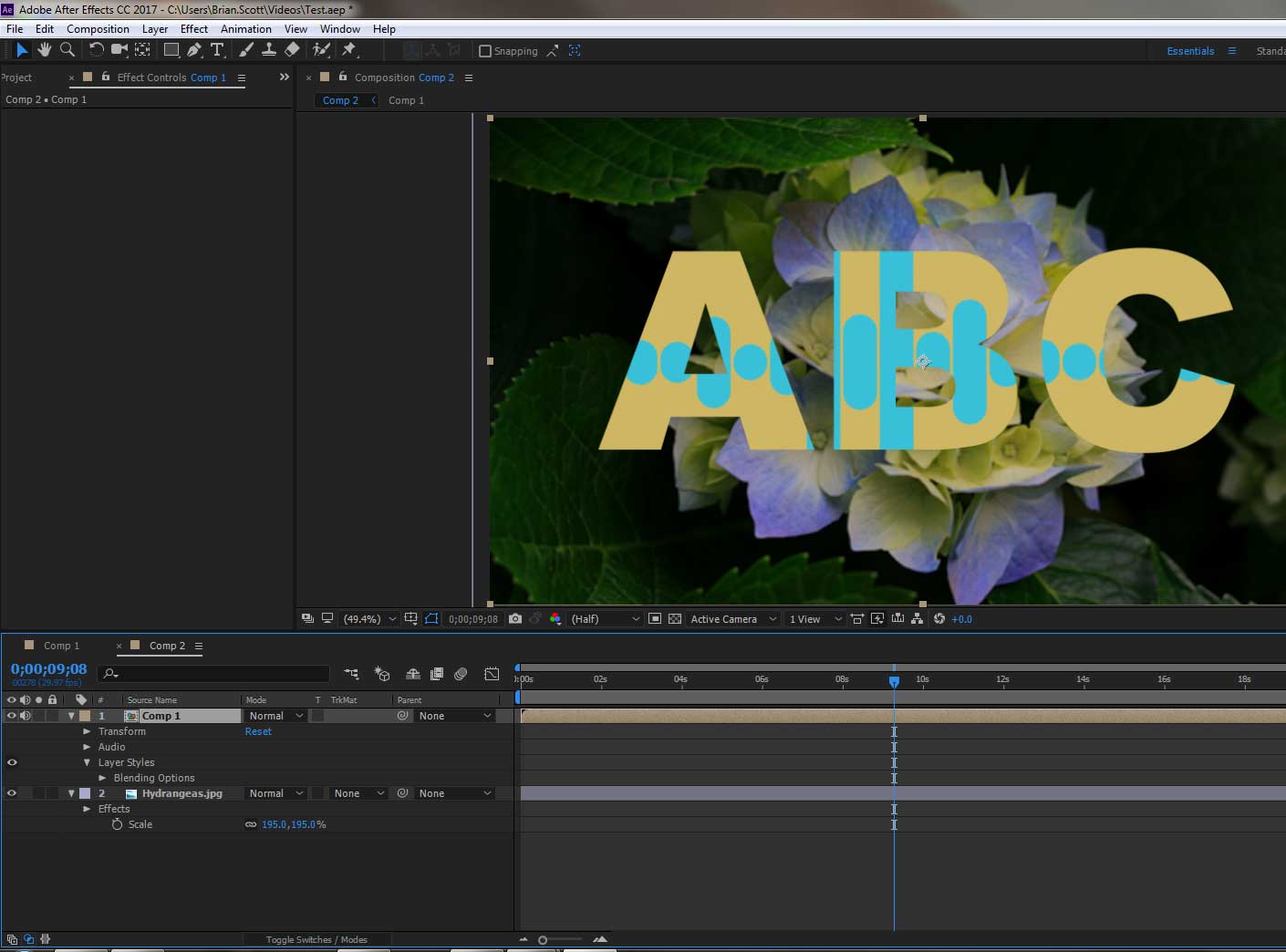Click the tan label color swatch of Comp 1 layer
1286x952 pixels.
[85, 716]
